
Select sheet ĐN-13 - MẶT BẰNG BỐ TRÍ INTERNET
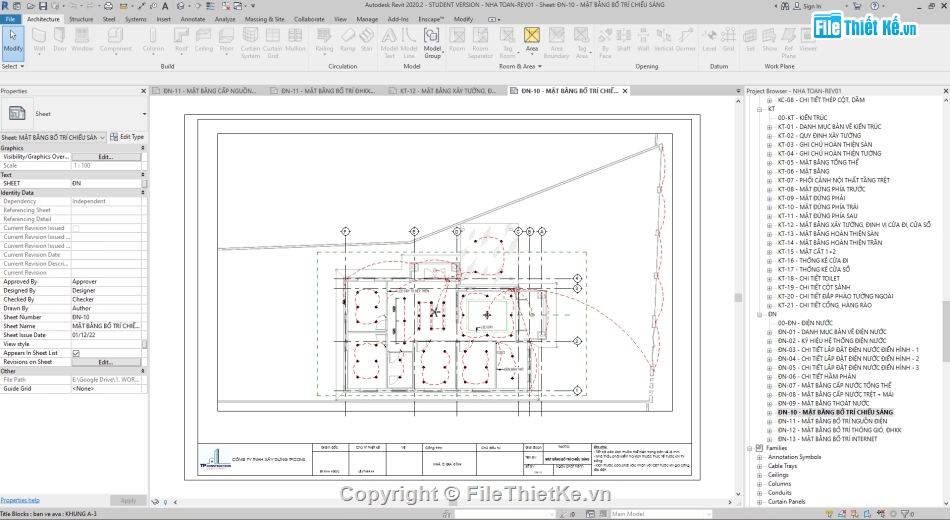[827, 439]
